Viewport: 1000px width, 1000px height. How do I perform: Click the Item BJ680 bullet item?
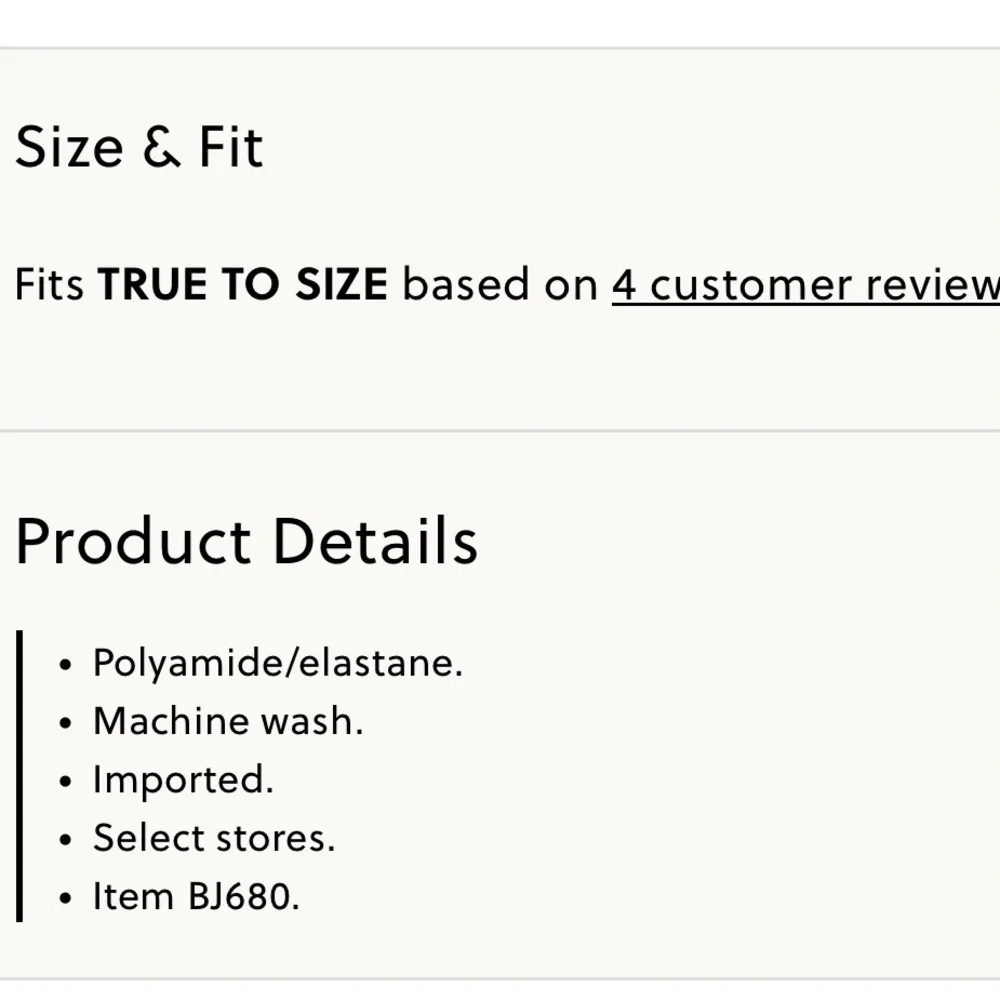(196, 897)
